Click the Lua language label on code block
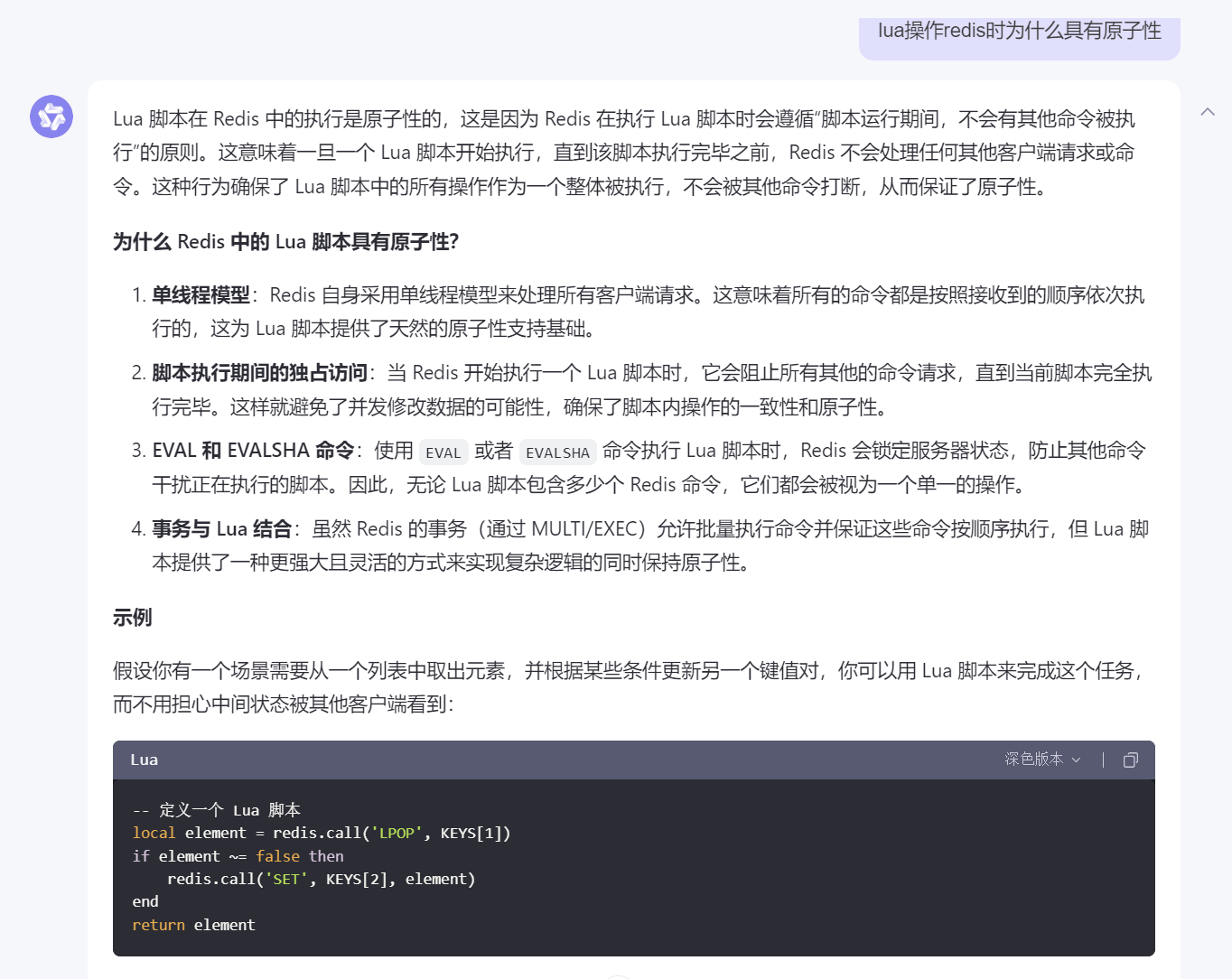 (145, 760)
